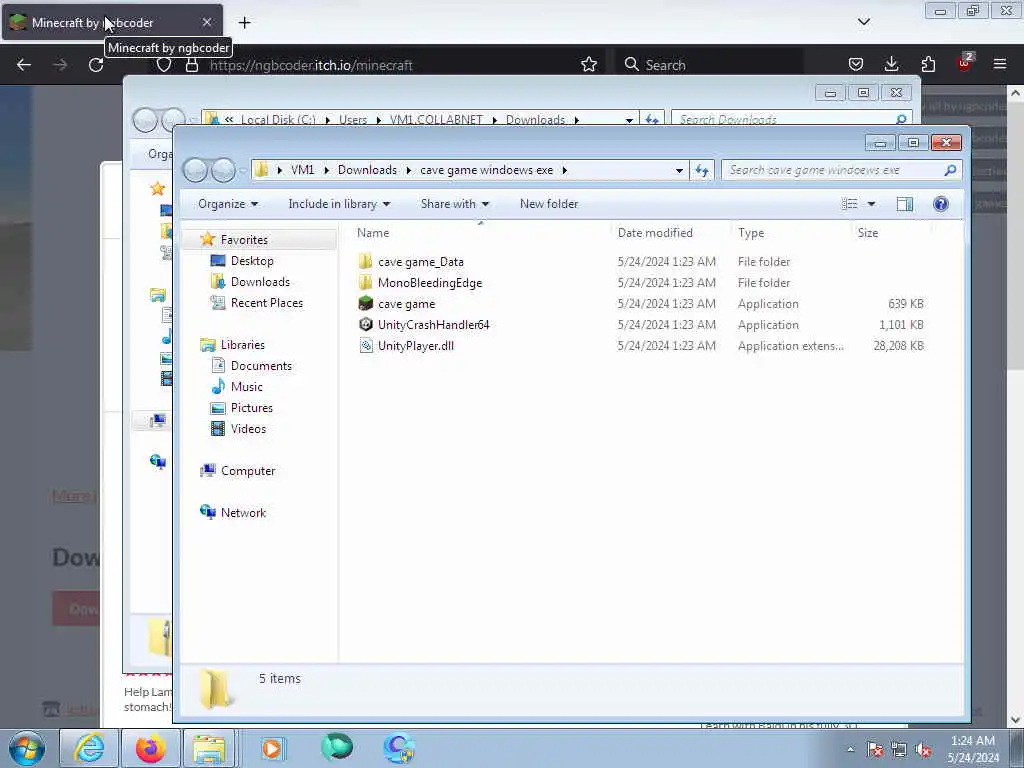Sort by Name column header
The width and height of the screenshot is (1024, 768).
(373, 232)
